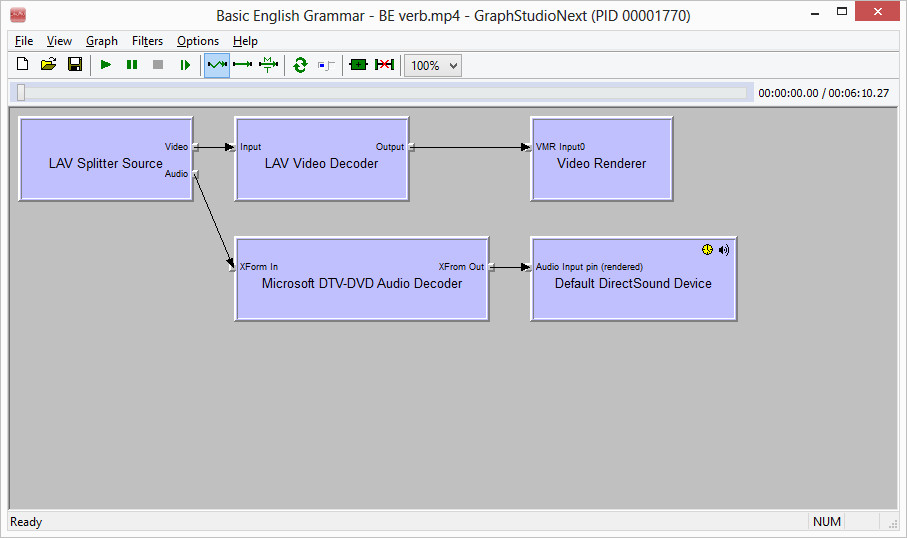This screenshot has width=907, height=538.
Task: Click the NUM indicator in status bar
Action: pos(827,522)
